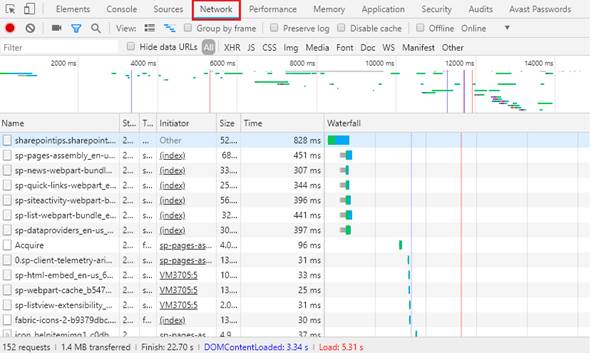Viewport: 601px width, 363px height.
Task: Select the sp-listview-extensibility request
Action: pyautogui.click(x=63, y=305)
